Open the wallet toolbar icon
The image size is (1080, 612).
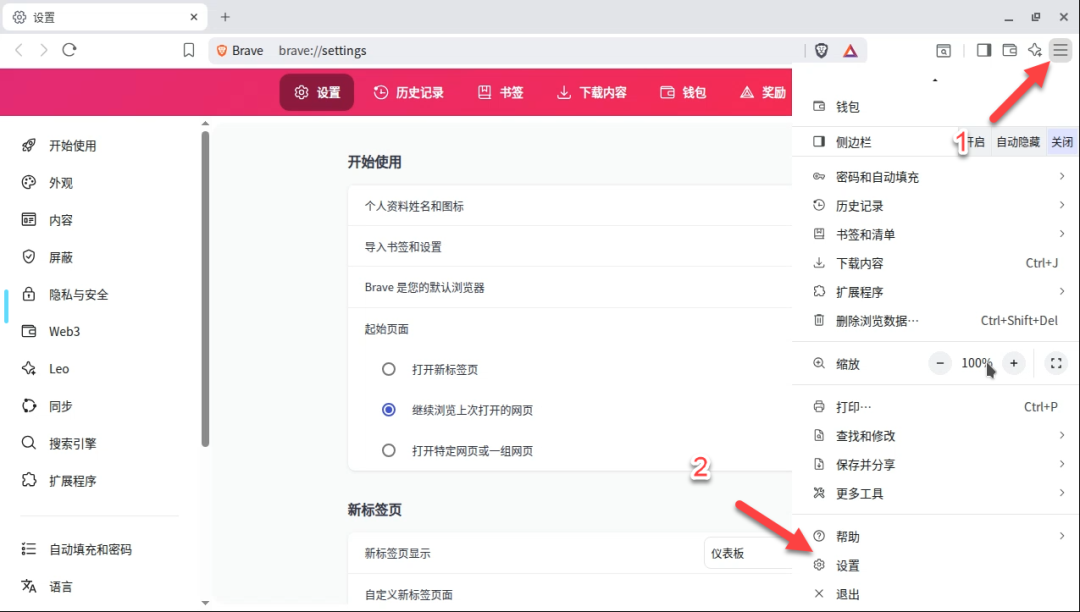[1009, 50]
